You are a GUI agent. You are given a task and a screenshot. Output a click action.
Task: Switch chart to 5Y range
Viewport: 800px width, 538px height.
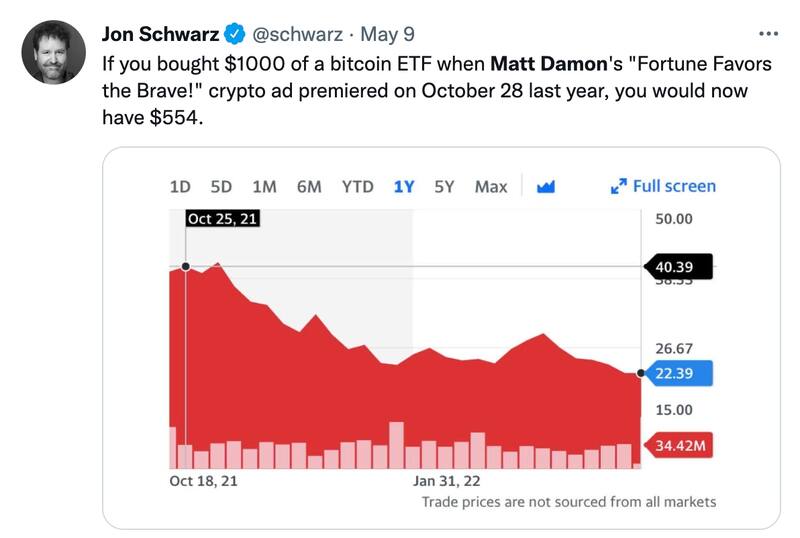coord(444,186)
